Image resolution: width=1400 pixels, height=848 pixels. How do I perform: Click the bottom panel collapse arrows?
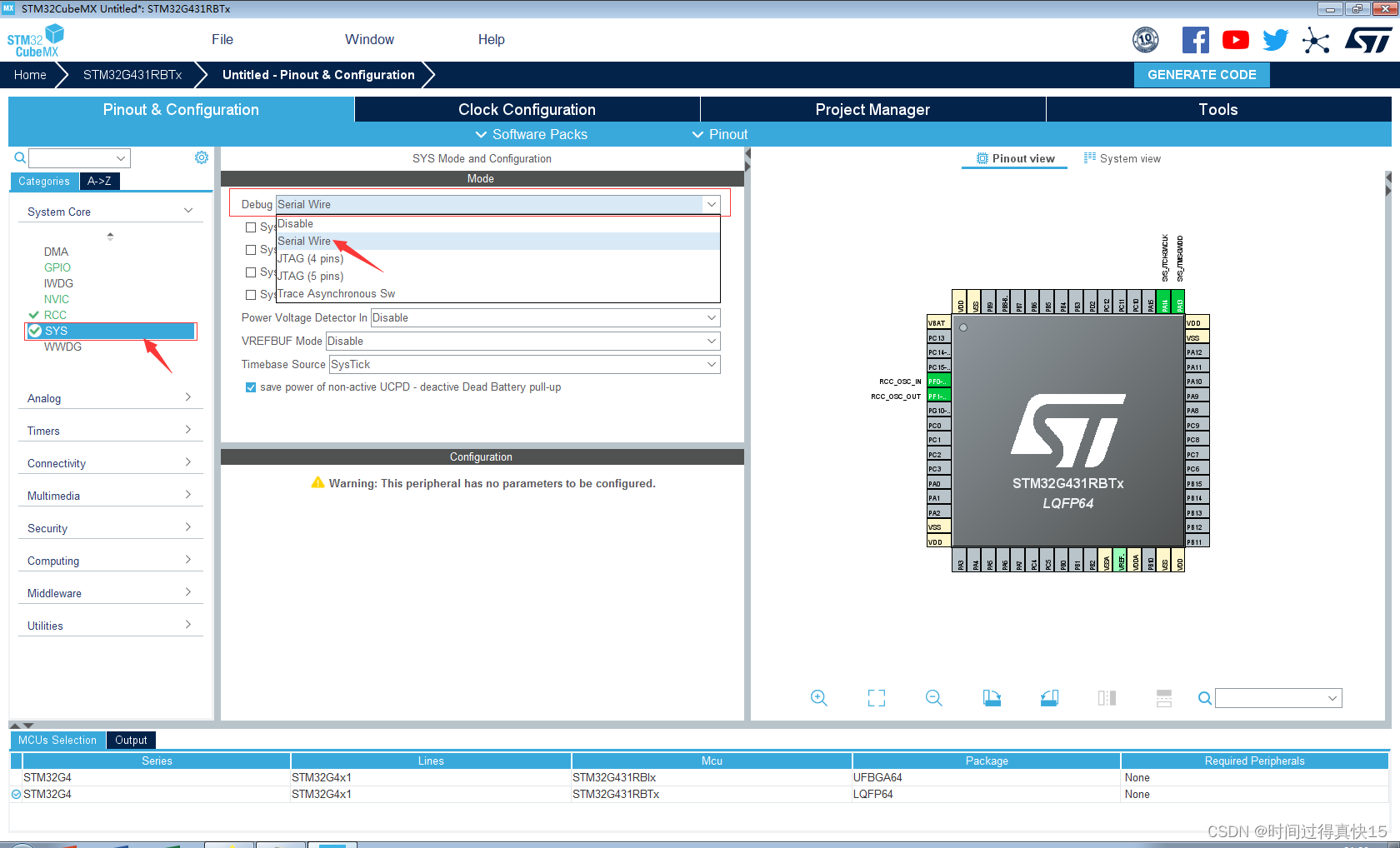coord(22,726)
